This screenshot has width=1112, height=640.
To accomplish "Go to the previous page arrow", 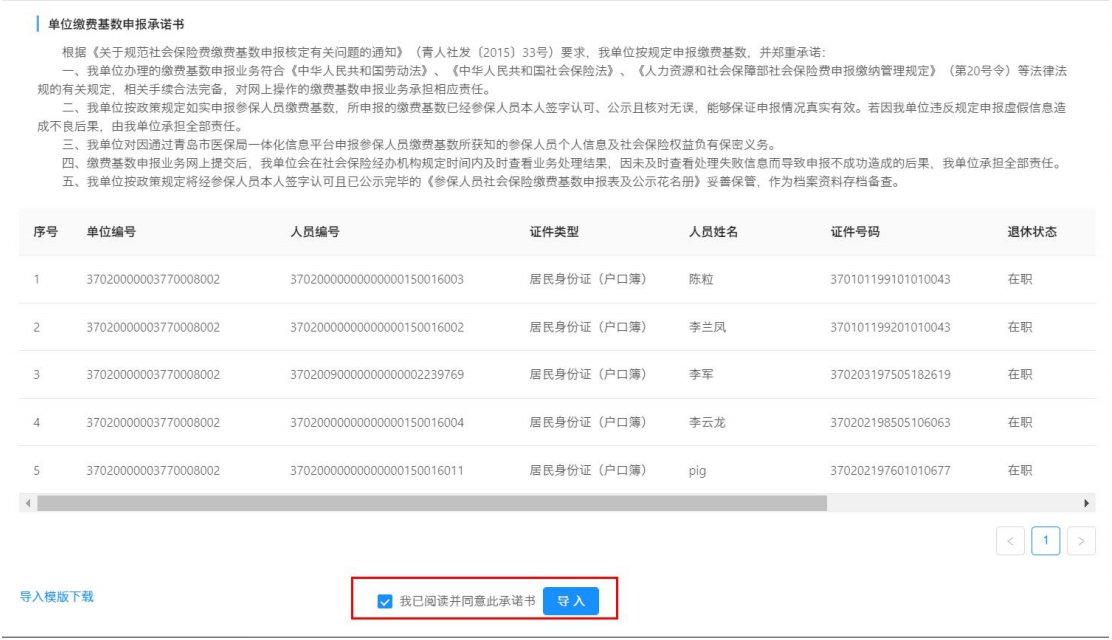I will 1010,542.
